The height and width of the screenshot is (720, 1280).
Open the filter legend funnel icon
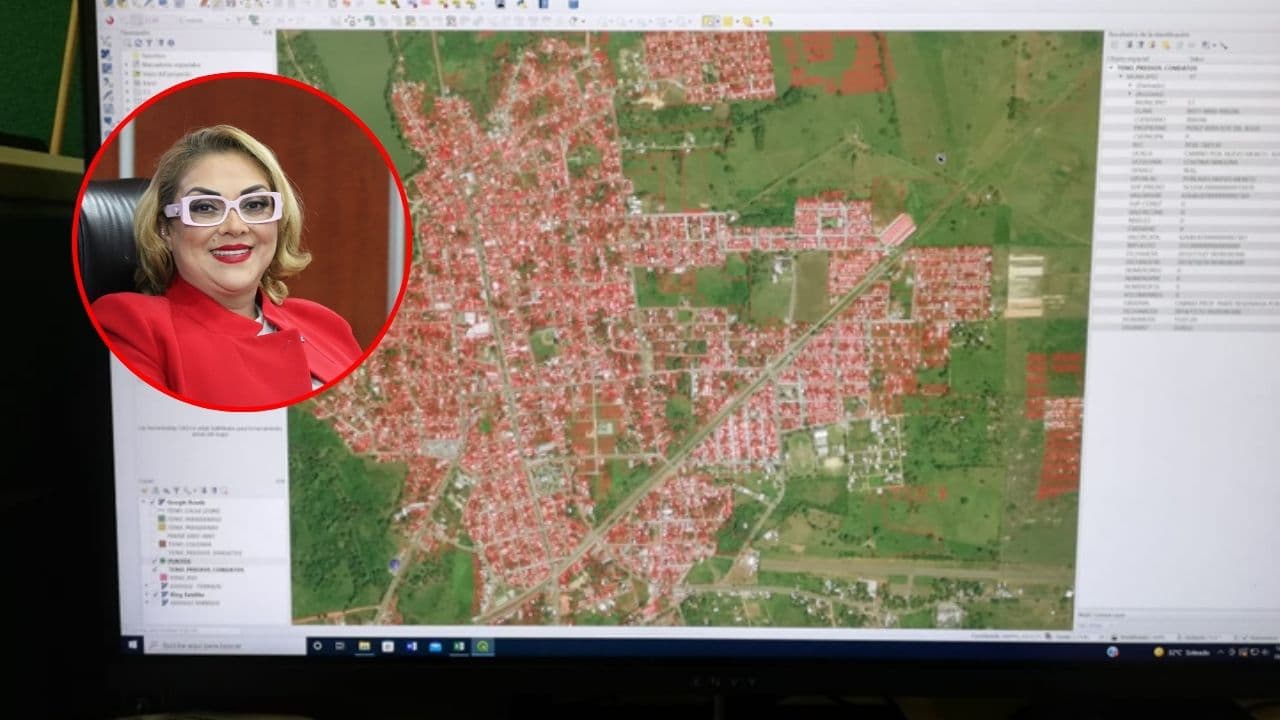(176, 491)
